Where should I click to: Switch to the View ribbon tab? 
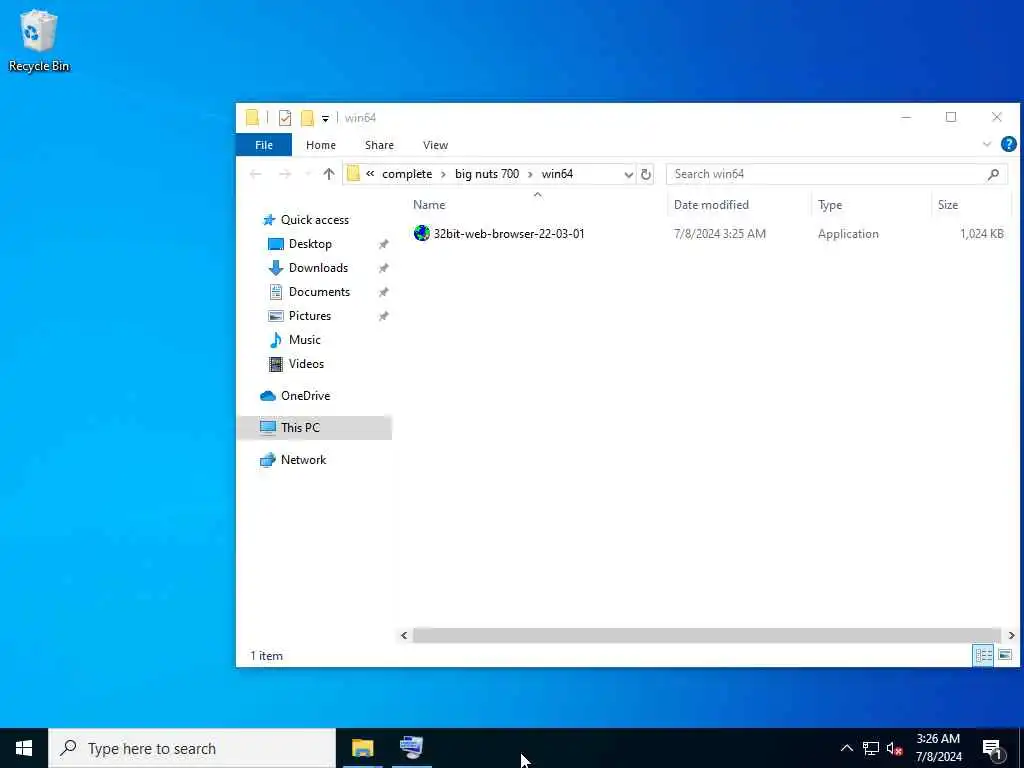435,145
